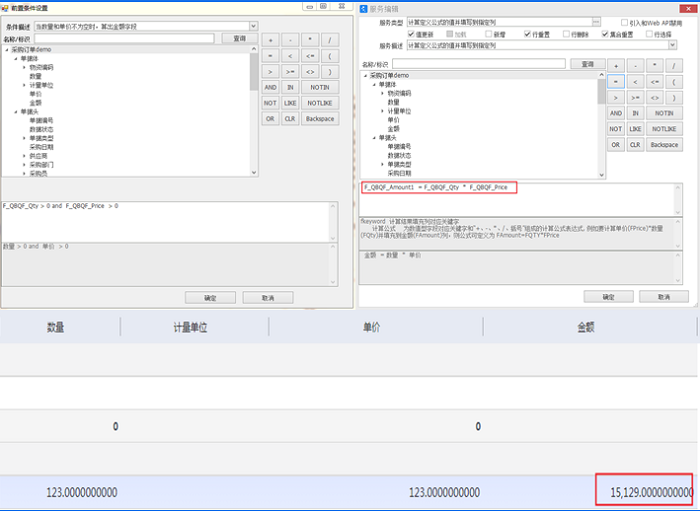The width and height of the screenshot is (700, 511).
Task: Click the NOTIN button in 前置条件设置 window
Action: pyautogui.click(x=320, y=87)
